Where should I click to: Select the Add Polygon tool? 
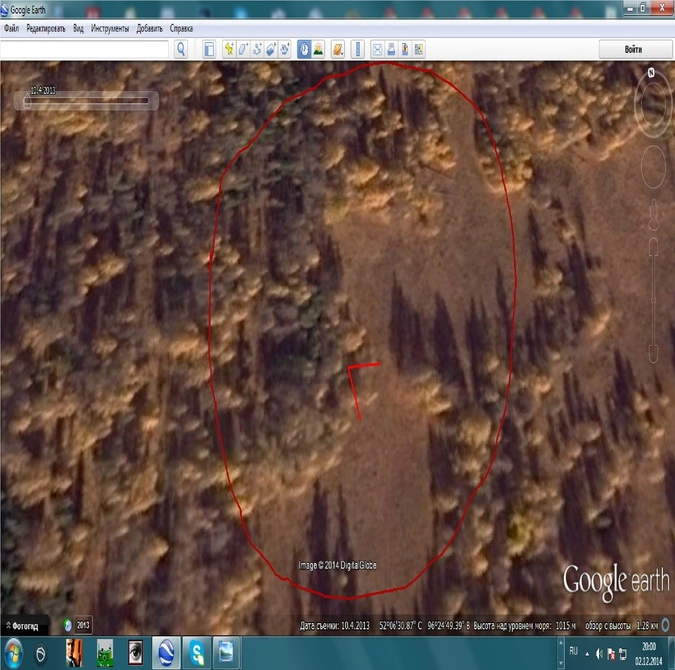pyautogui.click(x=243, y=49)
